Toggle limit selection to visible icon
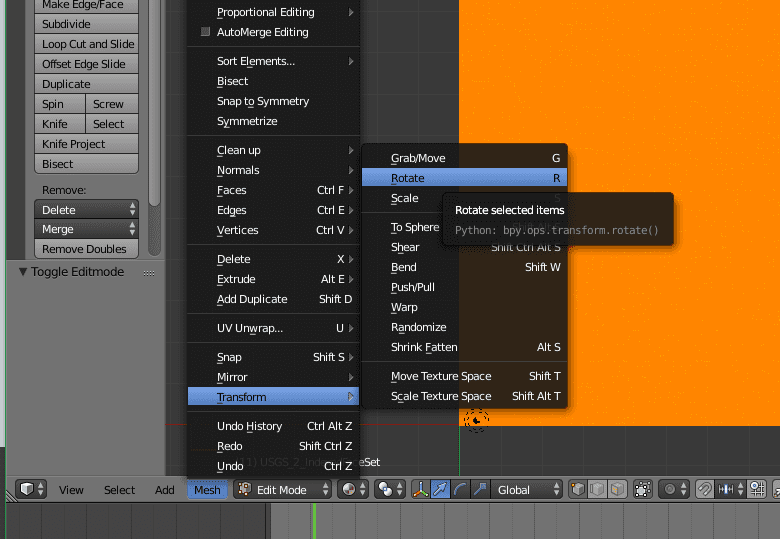Image resolution: width=780 pixels, height=539 pixels. tap(642, 490)
